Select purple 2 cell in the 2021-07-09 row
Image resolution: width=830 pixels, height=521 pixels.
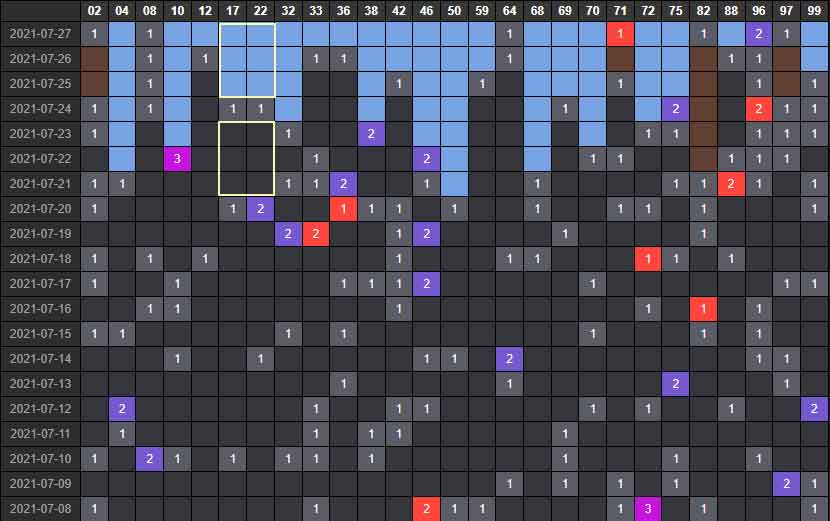click(786, 483)
